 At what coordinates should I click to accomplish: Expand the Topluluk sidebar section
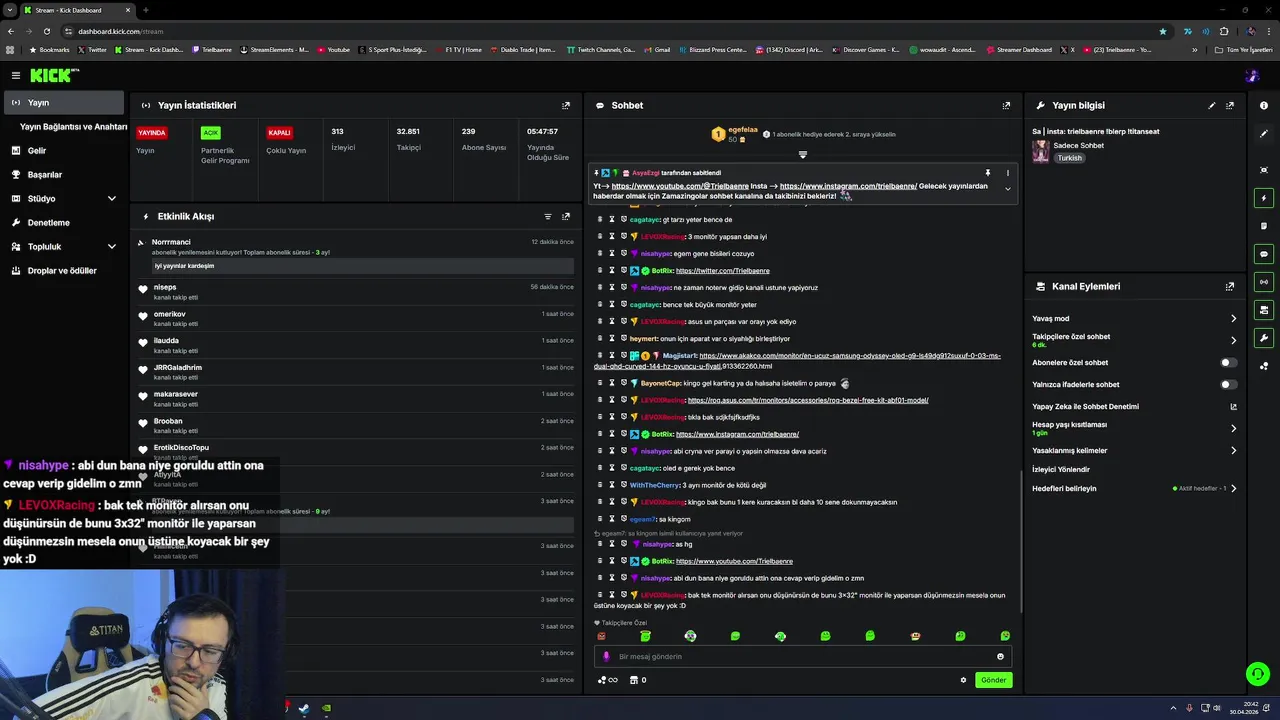111,247
